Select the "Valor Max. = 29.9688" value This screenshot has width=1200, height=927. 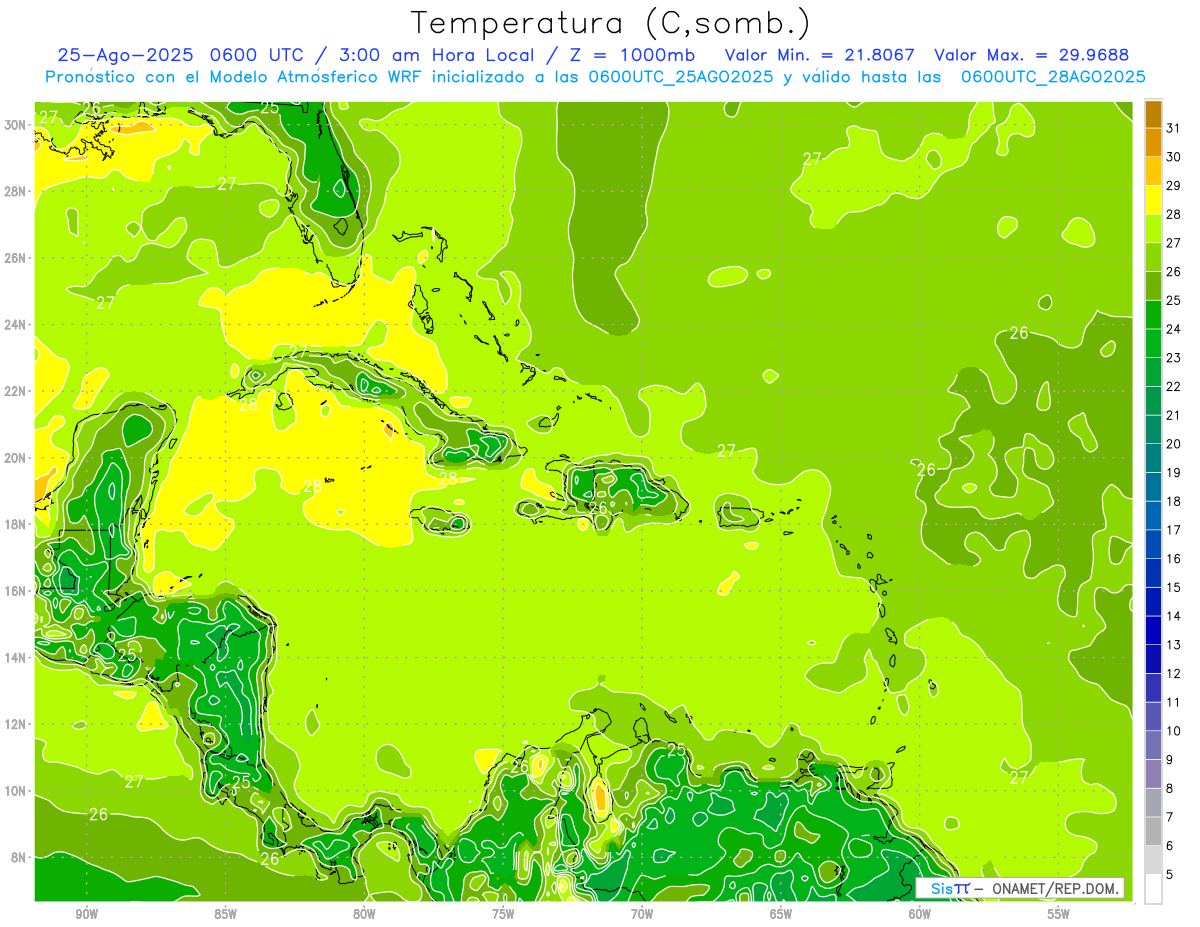[1032, 55]
